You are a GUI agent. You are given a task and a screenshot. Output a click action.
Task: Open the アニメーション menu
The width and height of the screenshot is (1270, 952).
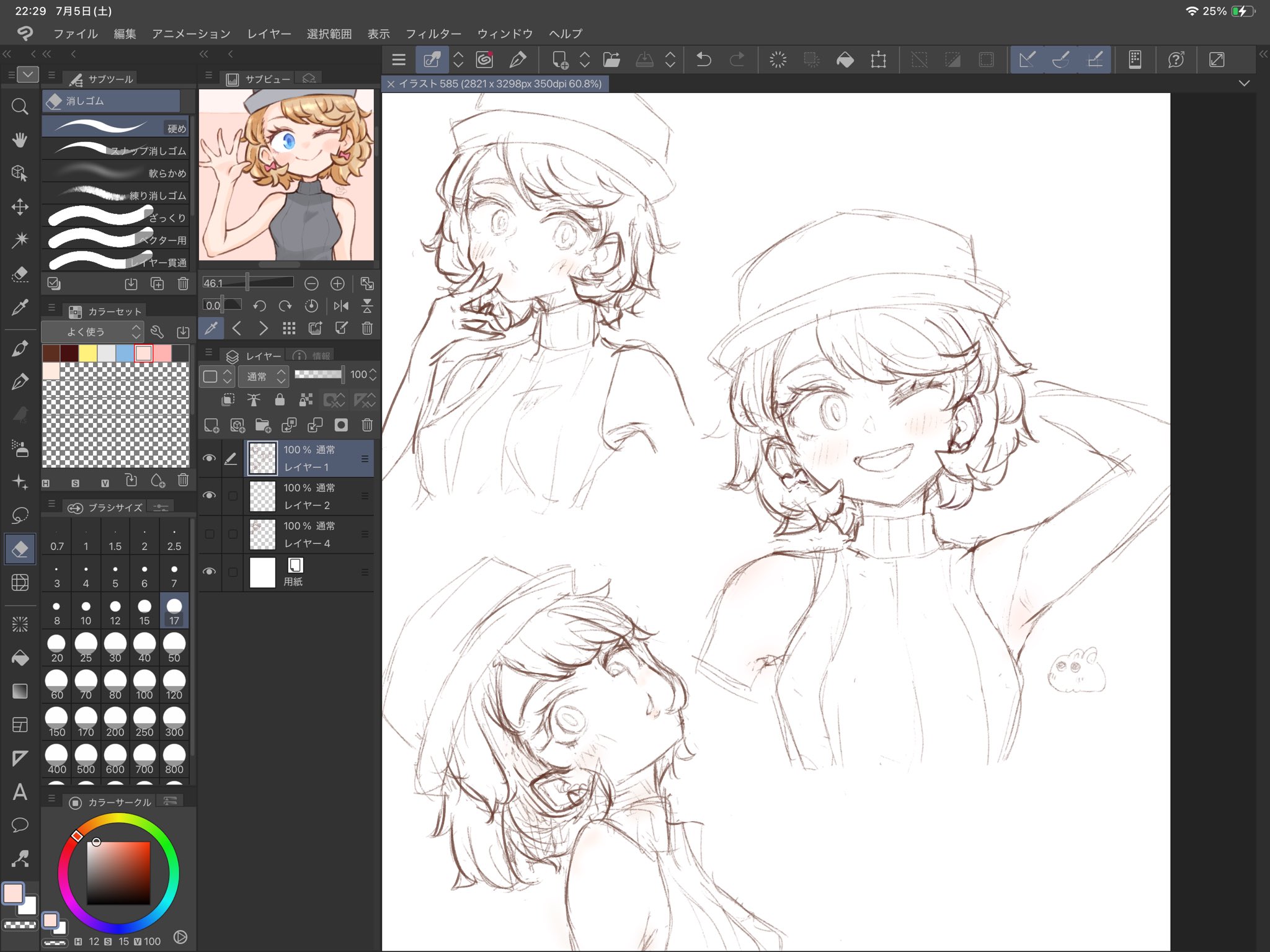[191, 33]
